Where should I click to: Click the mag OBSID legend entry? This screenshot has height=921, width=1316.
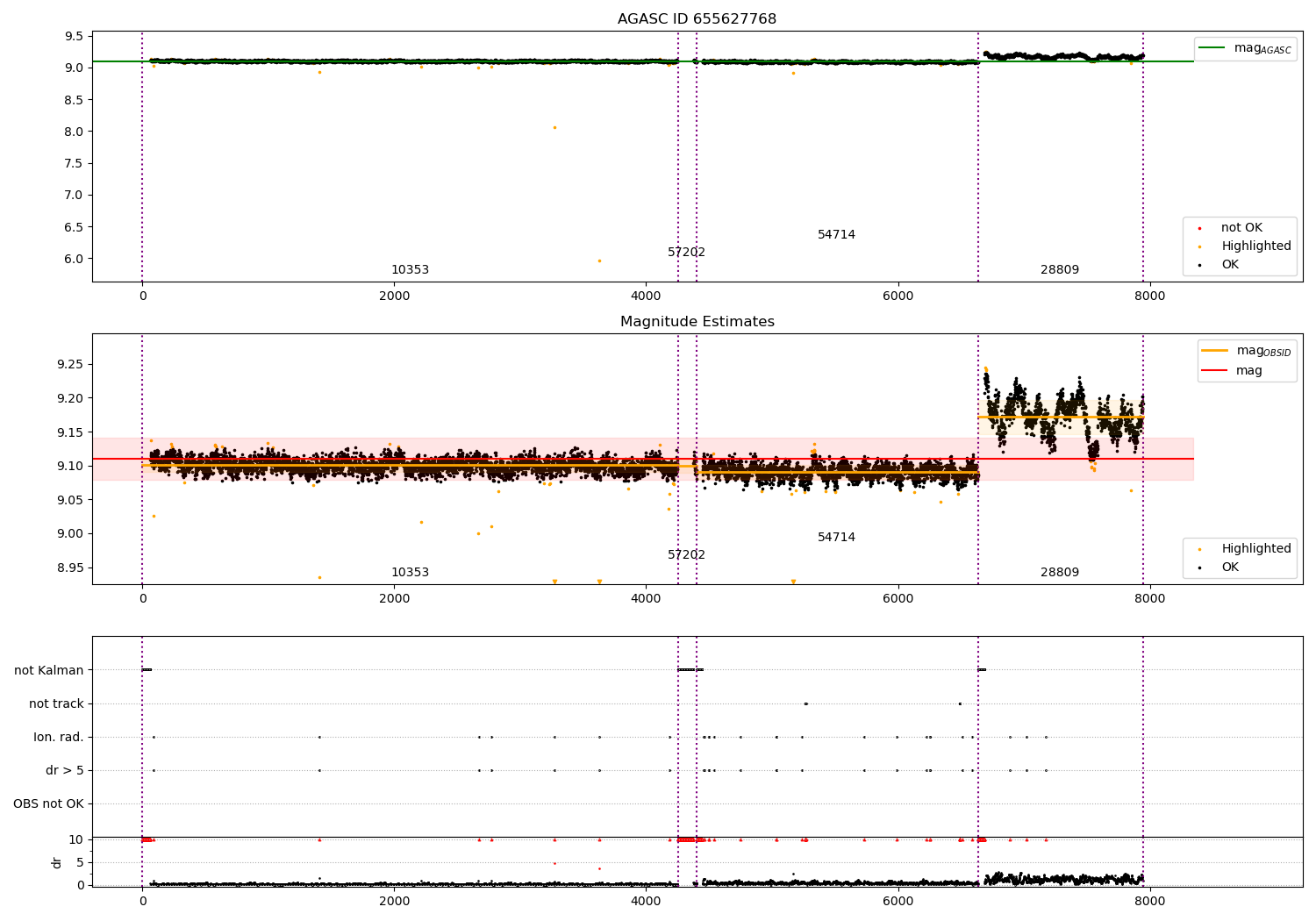pos(1247,351)
